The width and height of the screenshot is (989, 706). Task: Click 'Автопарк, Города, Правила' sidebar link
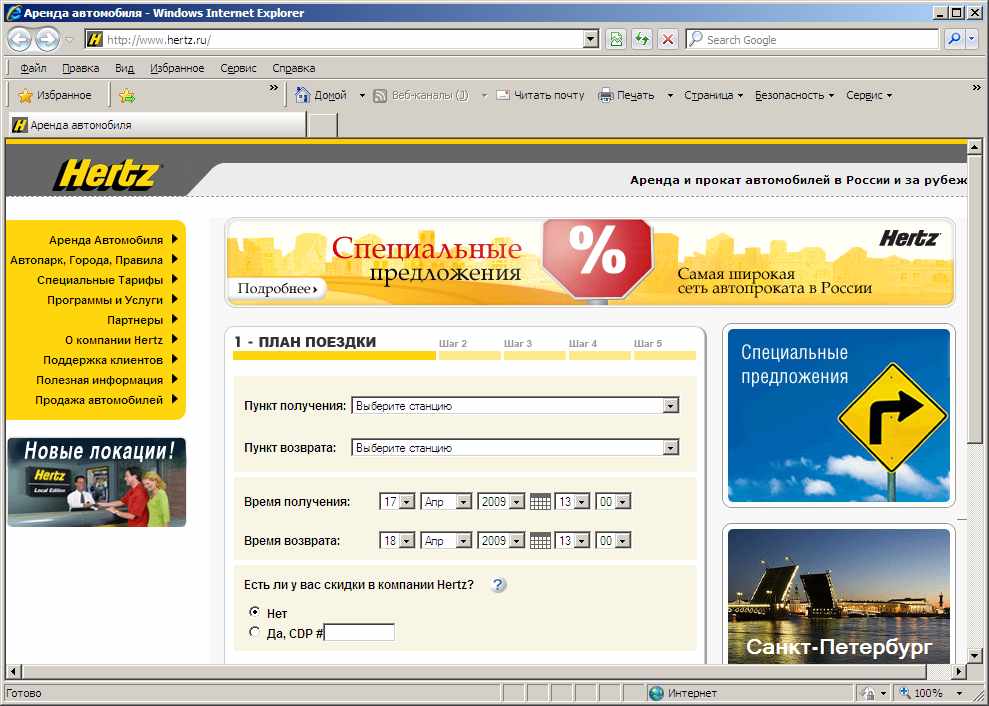86,260
